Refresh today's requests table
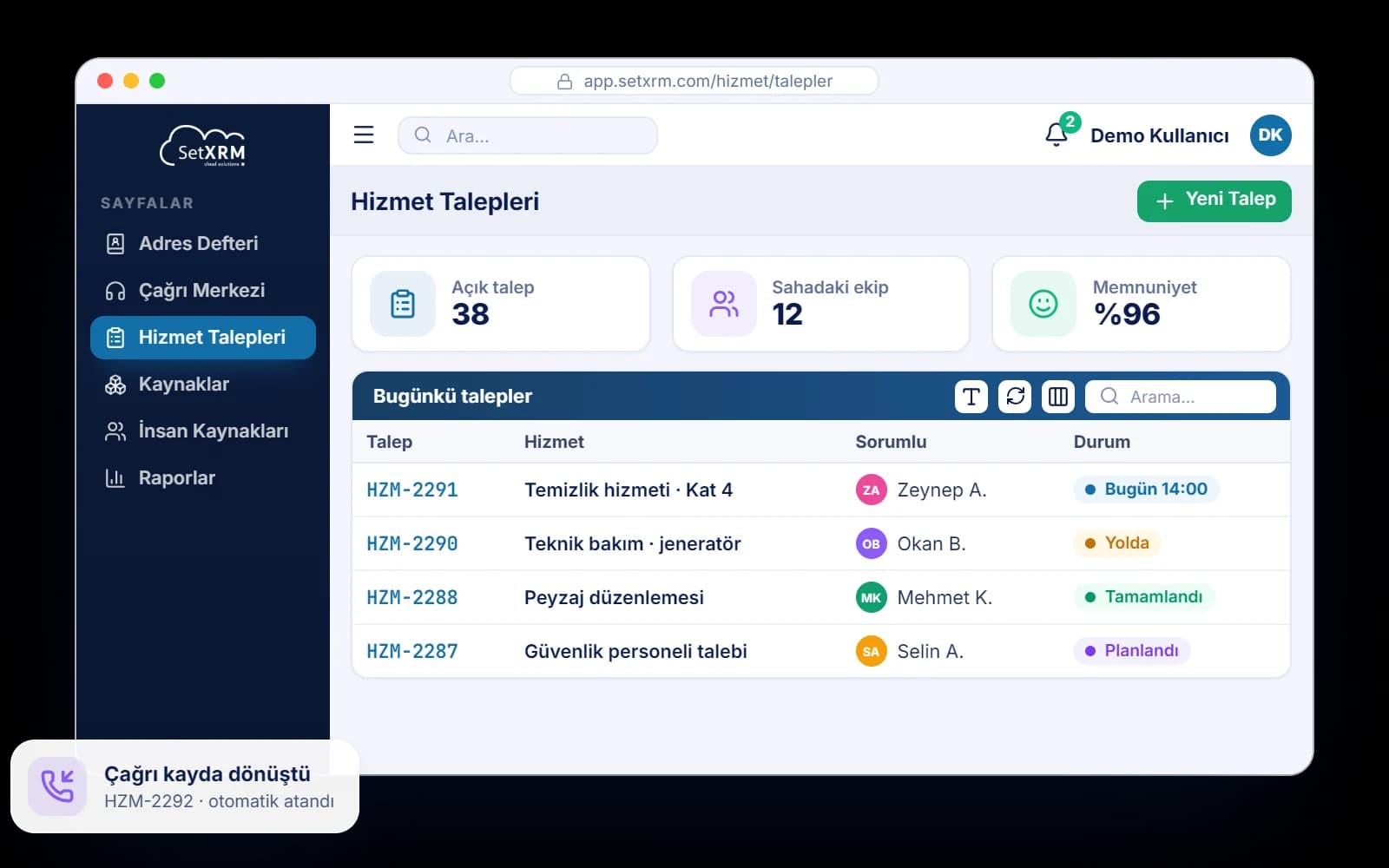 [x=1015, y=397]
